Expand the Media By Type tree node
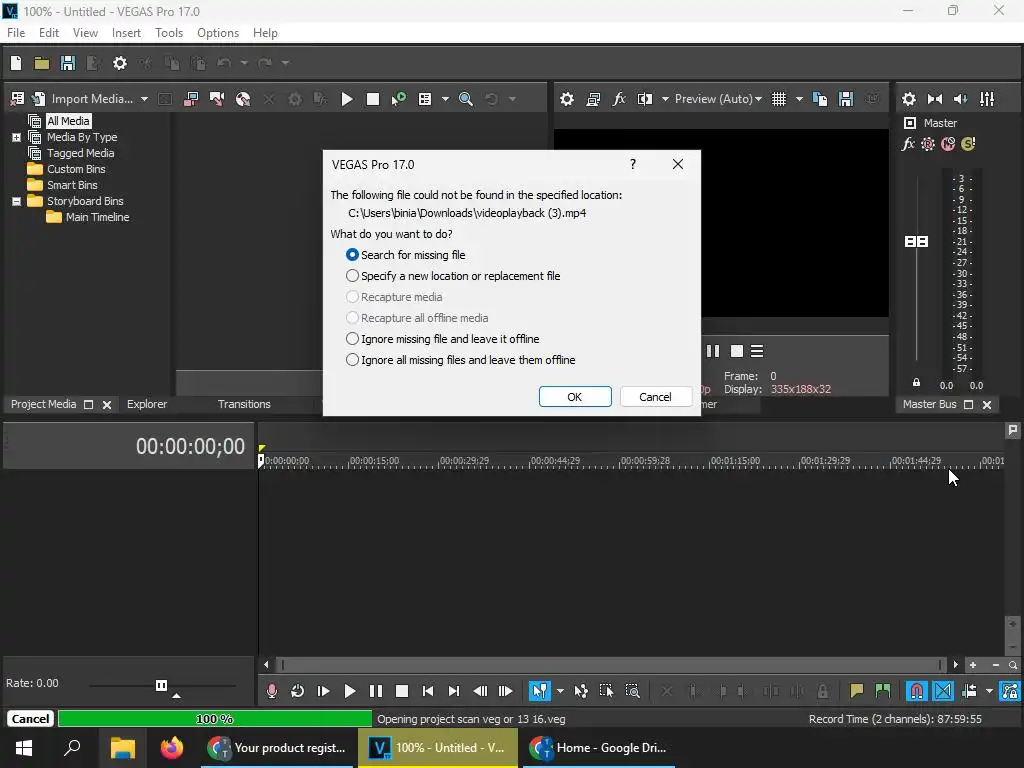Screen dimensions: 1024x768 pyautogui.click(x=16, y=137)
